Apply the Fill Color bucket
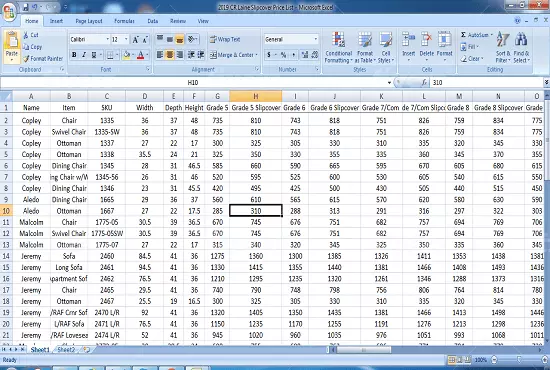 pyautogui.click(x=127, y=55)
